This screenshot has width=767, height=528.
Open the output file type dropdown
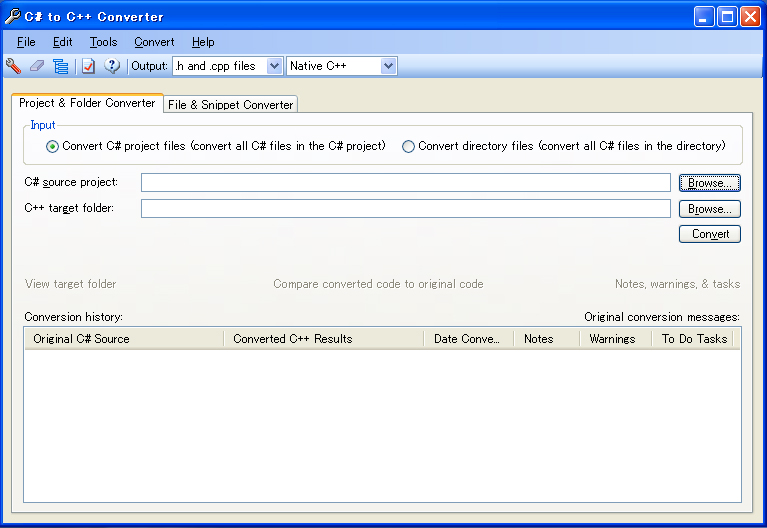pyautogui.click(x=274, y=66)
